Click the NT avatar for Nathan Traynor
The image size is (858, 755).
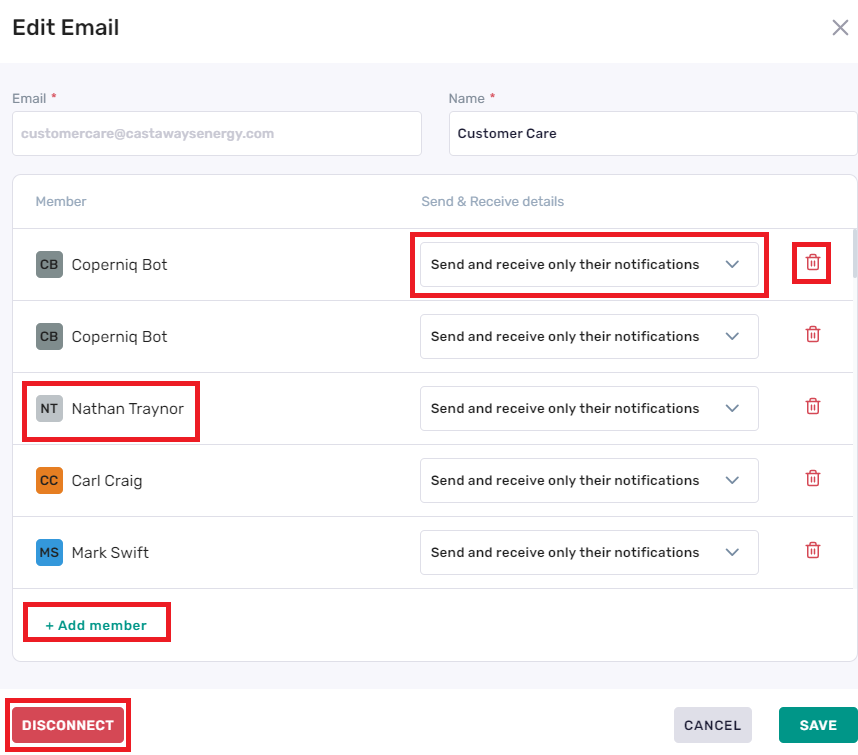(49, 409)
